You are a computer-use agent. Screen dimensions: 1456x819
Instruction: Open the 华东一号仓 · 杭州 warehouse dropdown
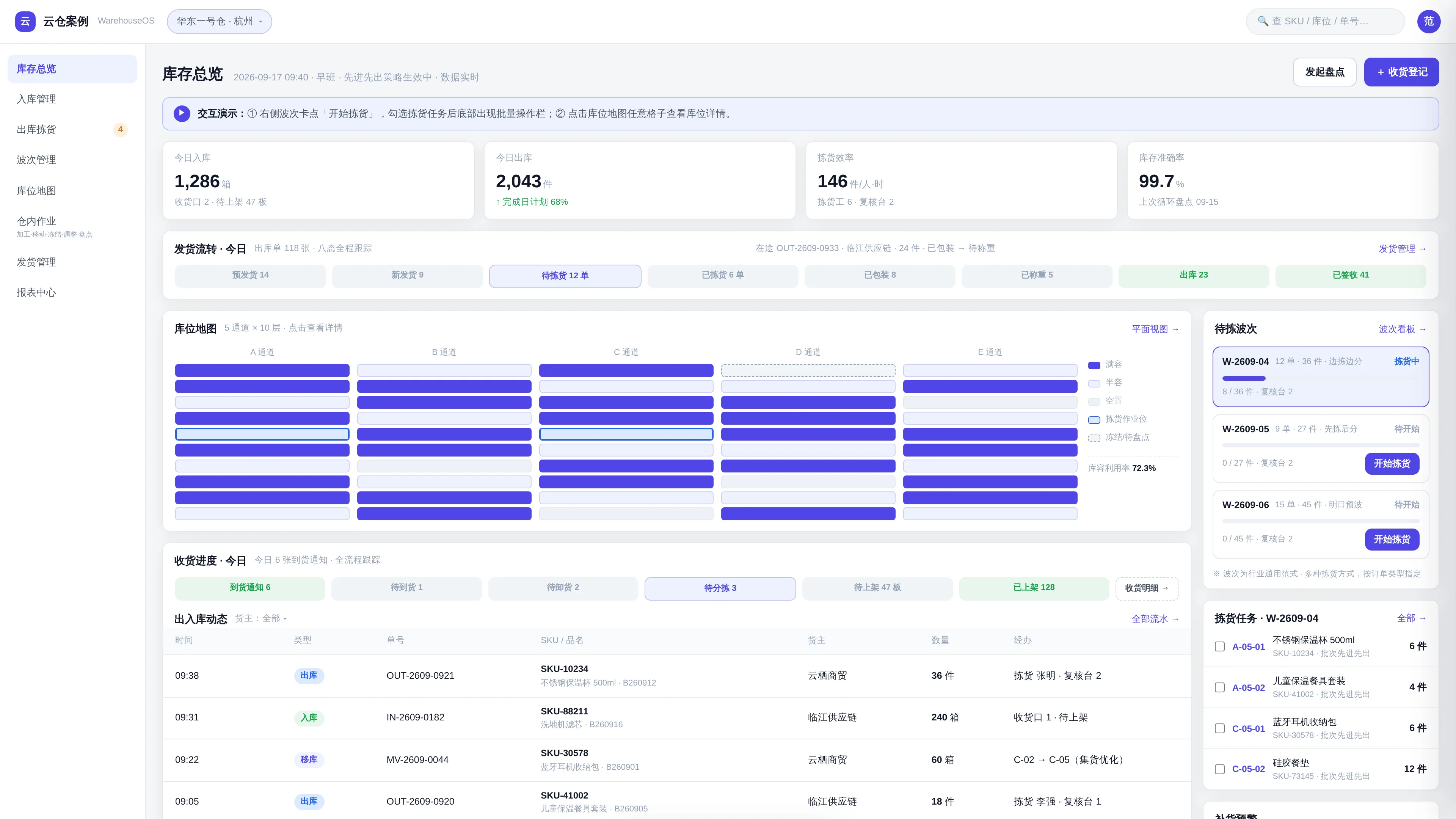click(219, 22)
